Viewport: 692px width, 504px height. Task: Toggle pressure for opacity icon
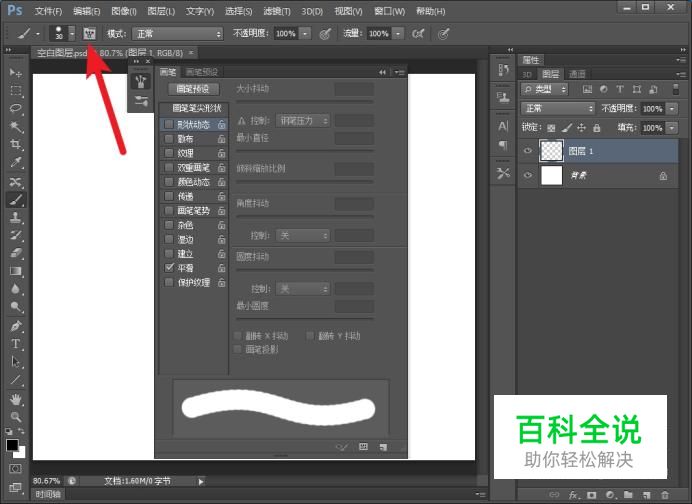(325, 34)
